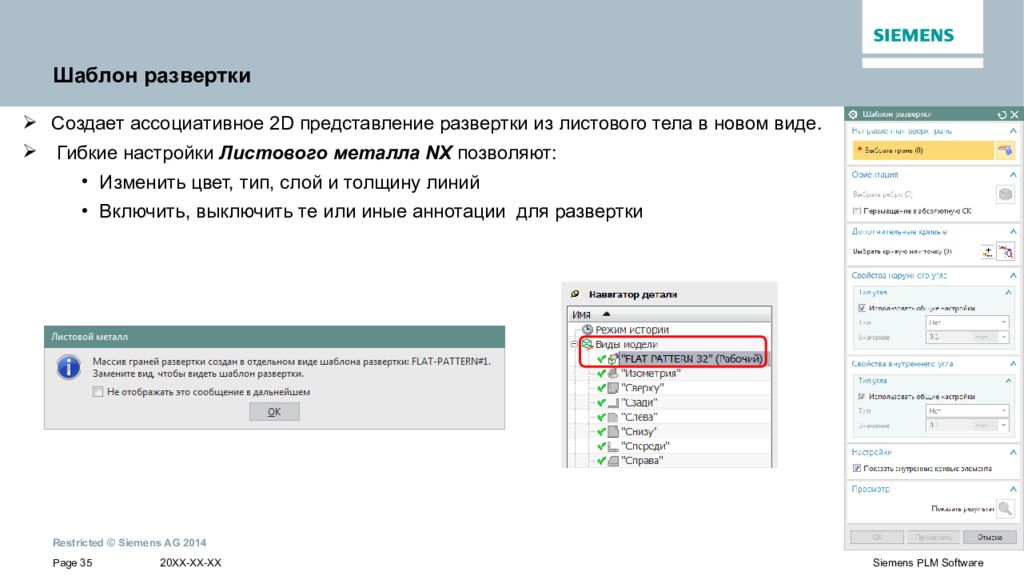Click the yellow Выбрать грань selection field
Image resolution: width=1024 pixels, height=576 pixels.
(x=923, y=150)
